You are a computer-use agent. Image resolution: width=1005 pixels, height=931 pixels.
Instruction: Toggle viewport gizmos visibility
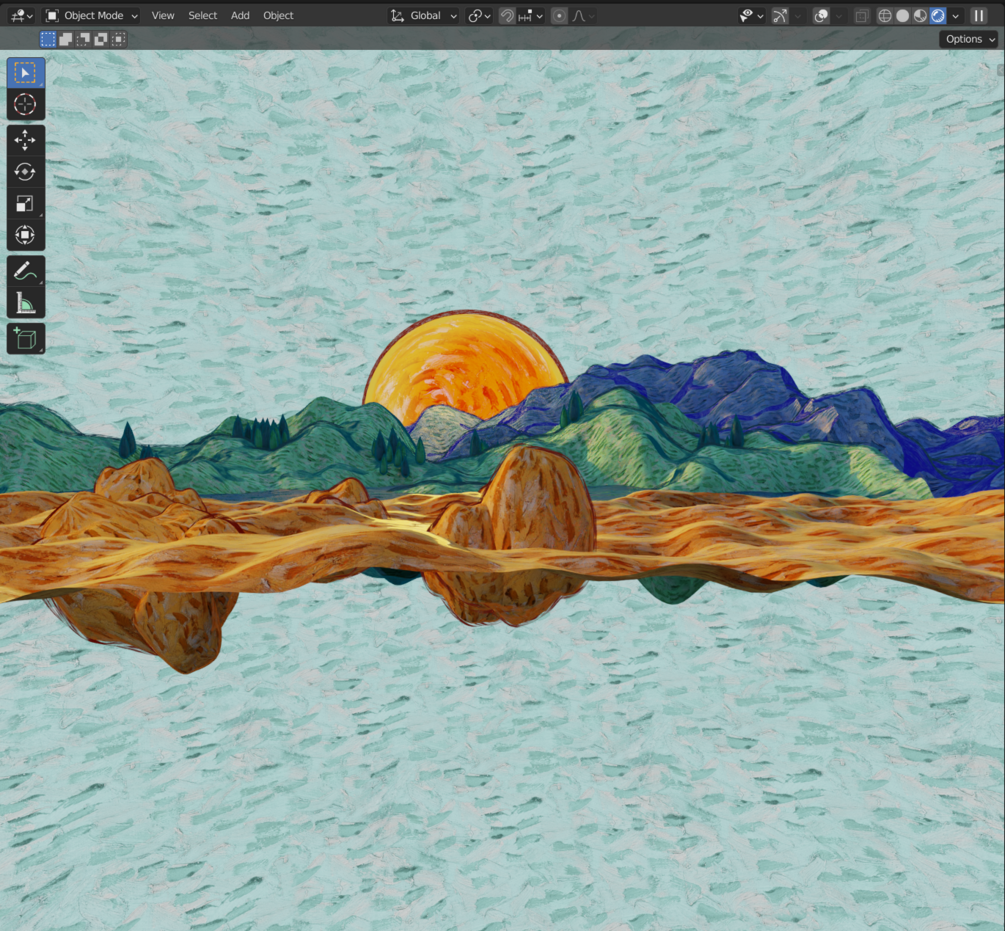tap(780, 15)
